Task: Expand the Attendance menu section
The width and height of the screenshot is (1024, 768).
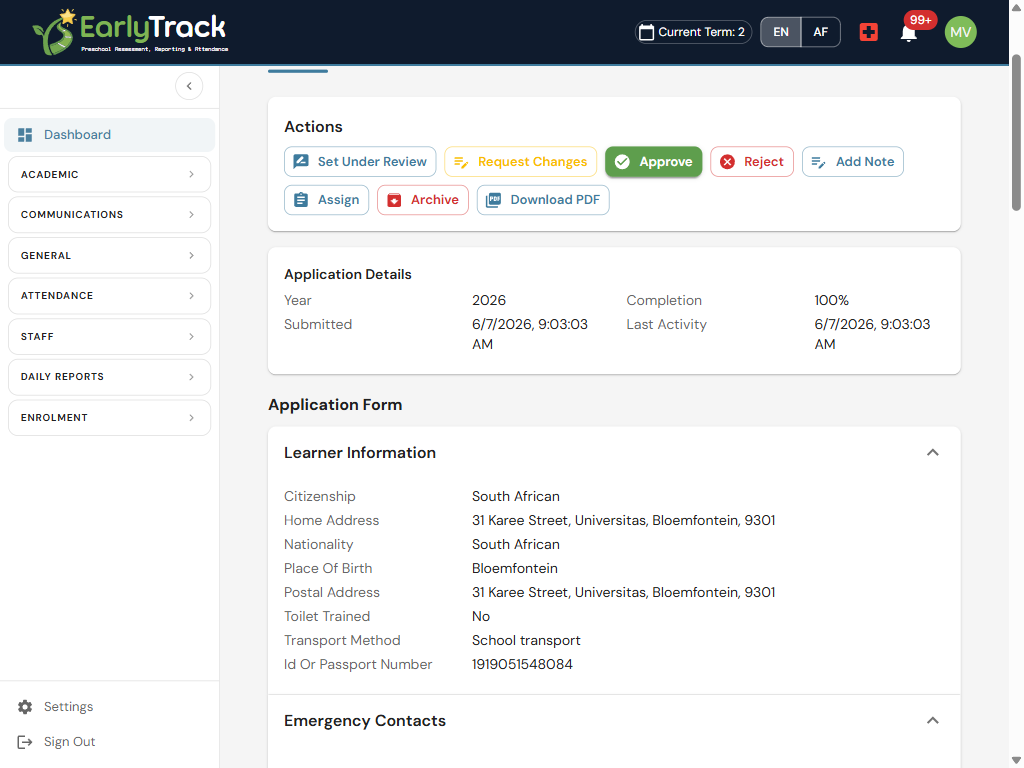Action: (x=110, y=296)
